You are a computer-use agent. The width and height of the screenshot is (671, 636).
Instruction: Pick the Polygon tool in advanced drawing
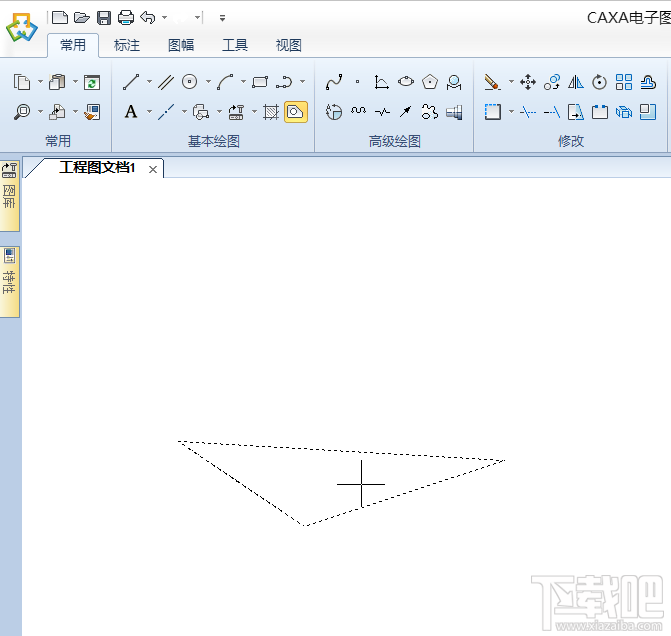point(430,82)
